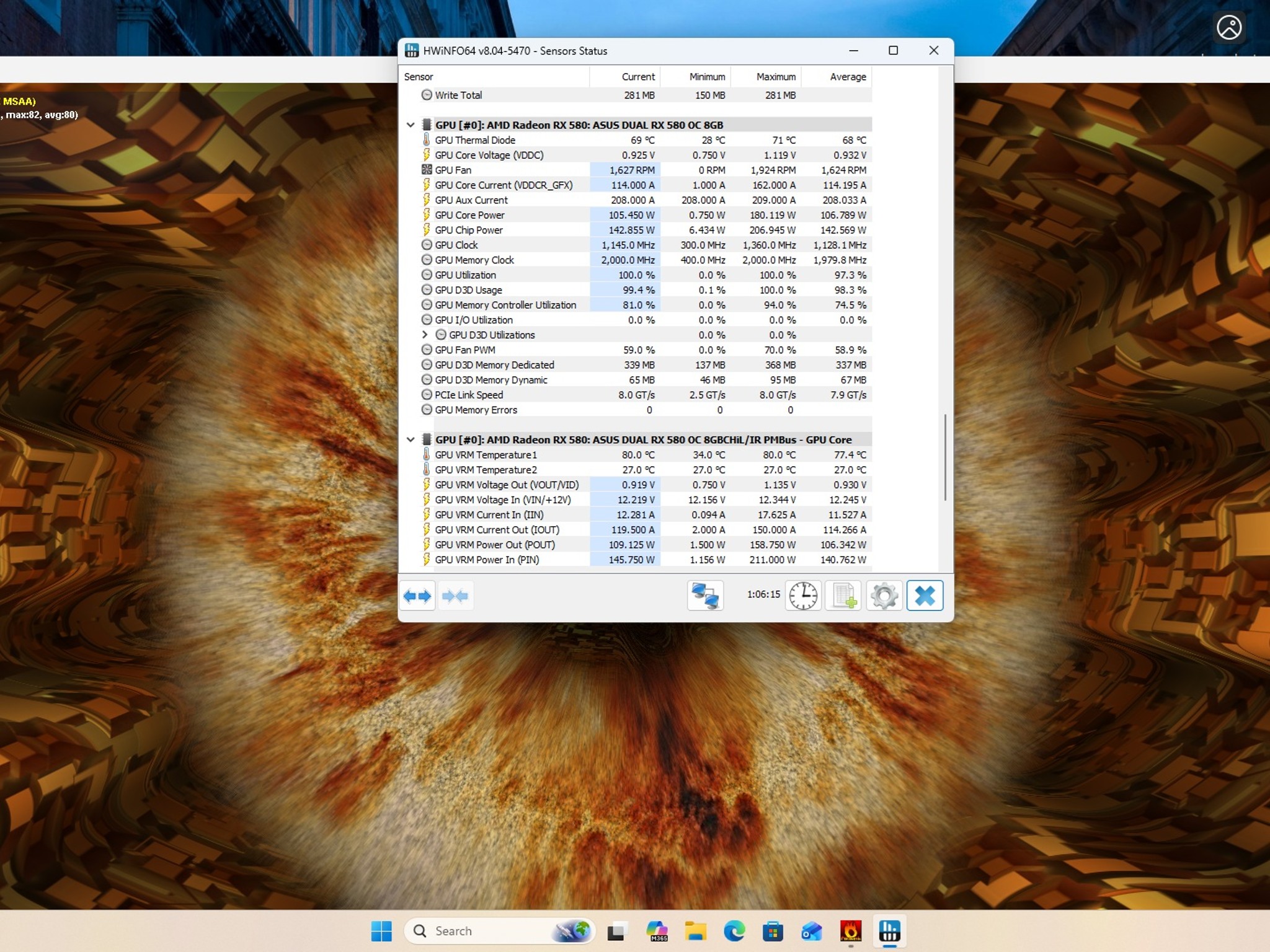Collapse the GPU RX 580 OC 8GB group
The image size is (1270, 952).
click(411, 125)
